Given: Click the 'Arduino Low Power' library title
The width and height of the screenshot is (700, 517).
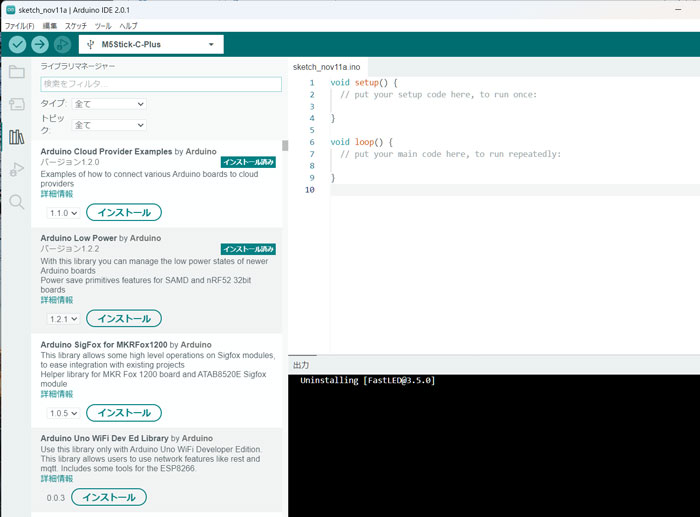Looking at the screenshot, I should [x=79, y=238].
